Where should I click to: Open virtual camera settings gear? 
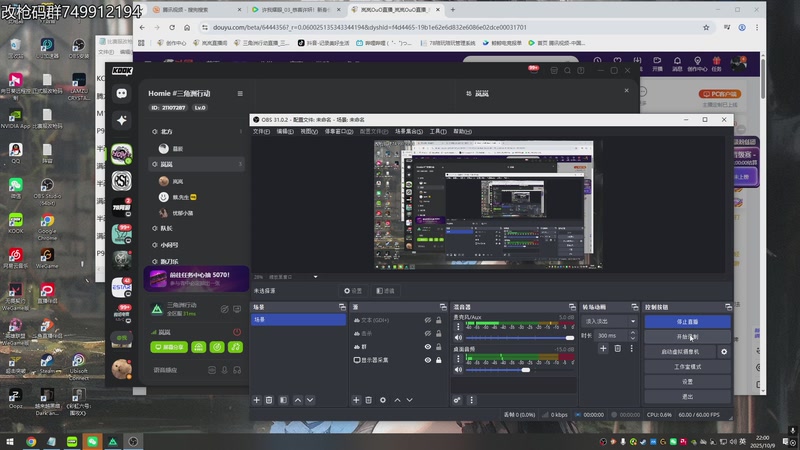[x=724, y=352]
